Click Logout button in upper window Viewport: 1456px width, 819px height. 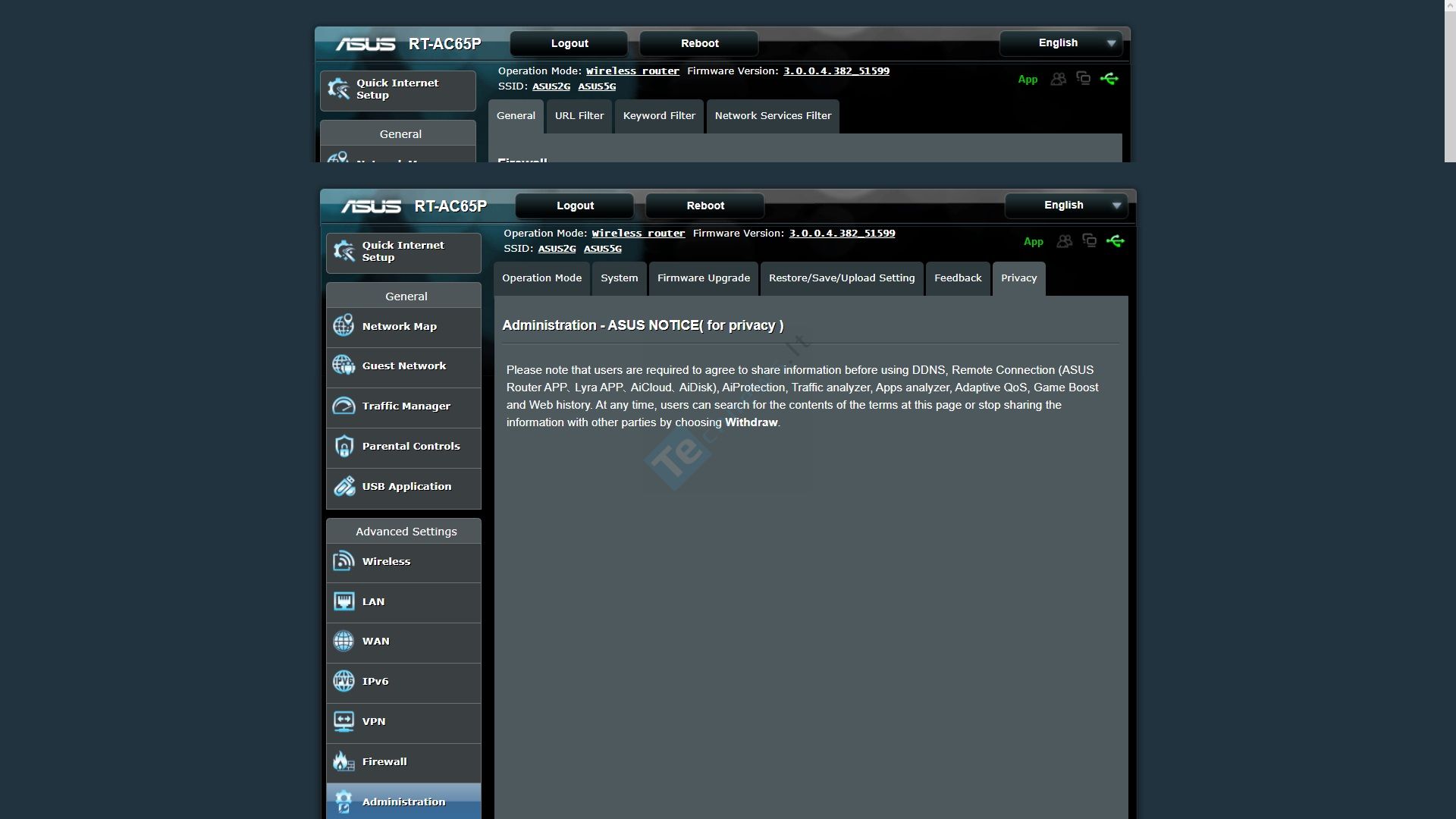pyautogui.click(x=570, y=43)
